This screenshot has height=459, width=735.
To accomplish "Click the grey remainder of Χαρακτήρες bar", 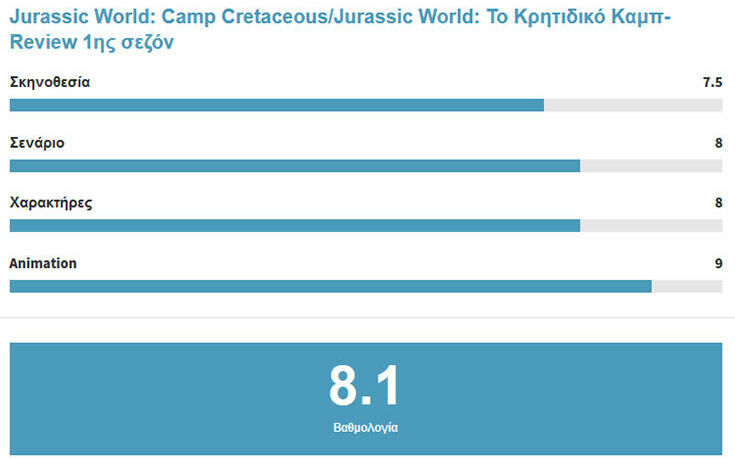I will [650, 226].
